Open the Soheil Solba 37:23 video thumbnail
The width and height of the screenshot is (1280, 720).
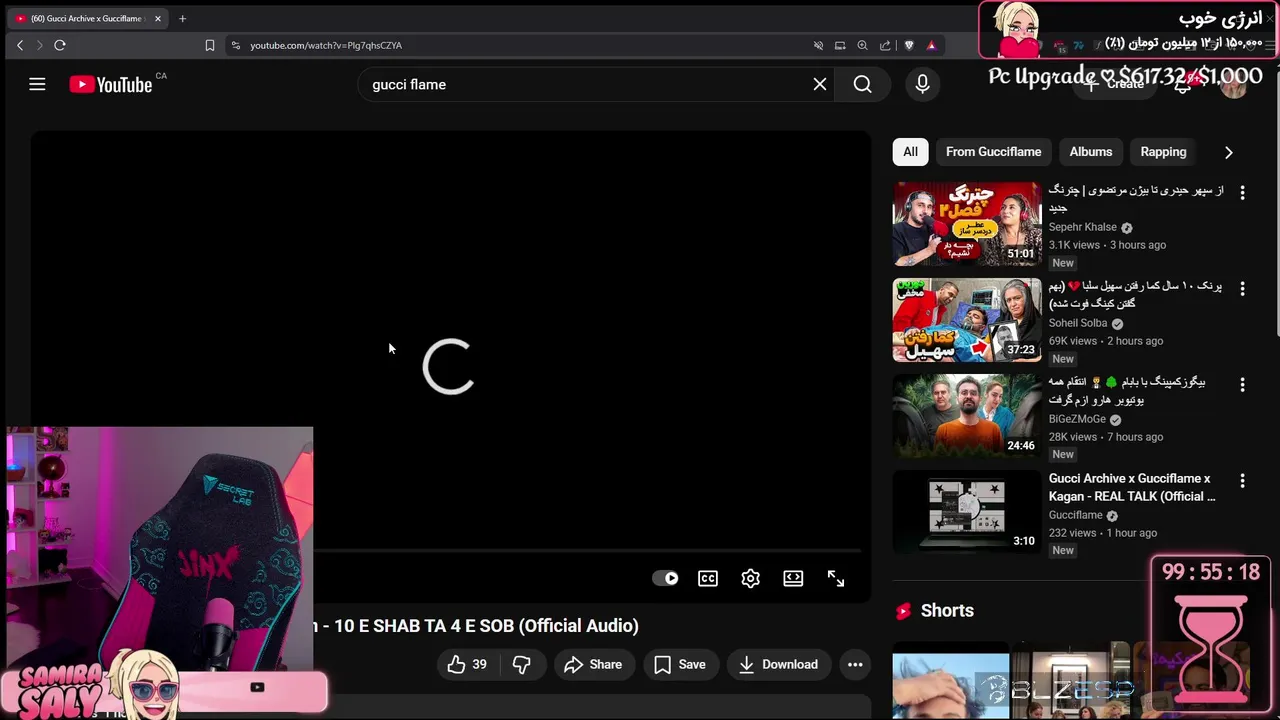pyautogui.click(x=967, y=320)
